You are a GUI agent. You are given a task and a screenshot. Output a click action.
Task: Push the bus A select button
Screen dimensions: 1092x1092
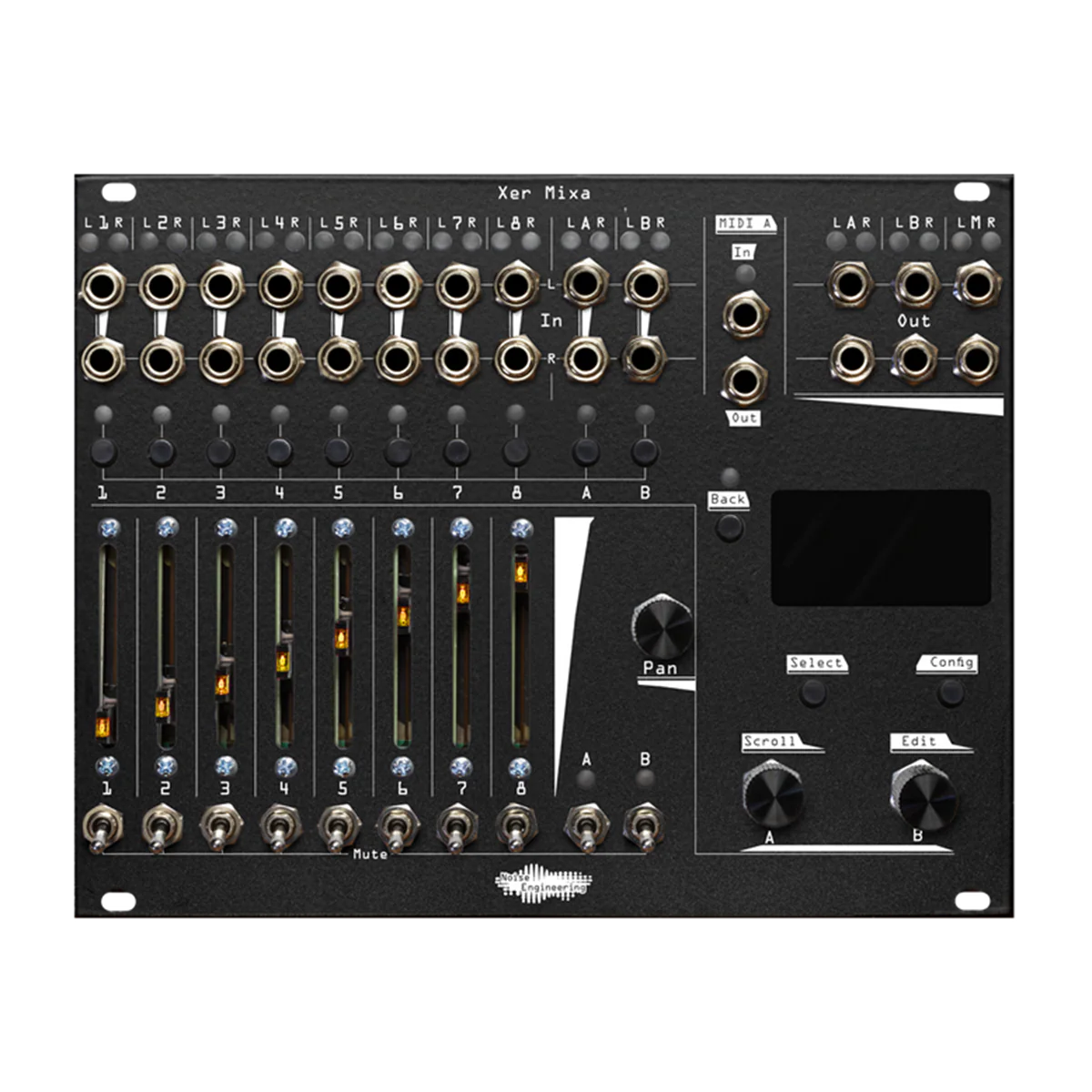click(586, 451)
